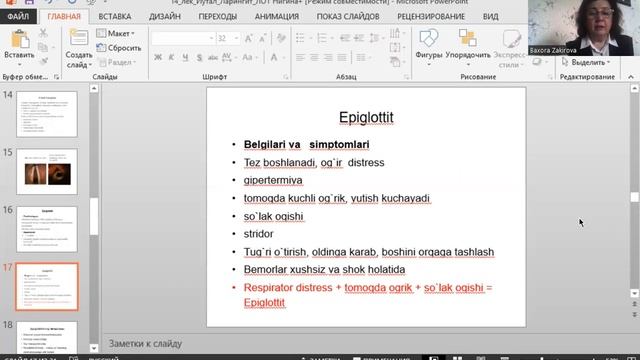Toggle italic К formatting

click(171, 58)
